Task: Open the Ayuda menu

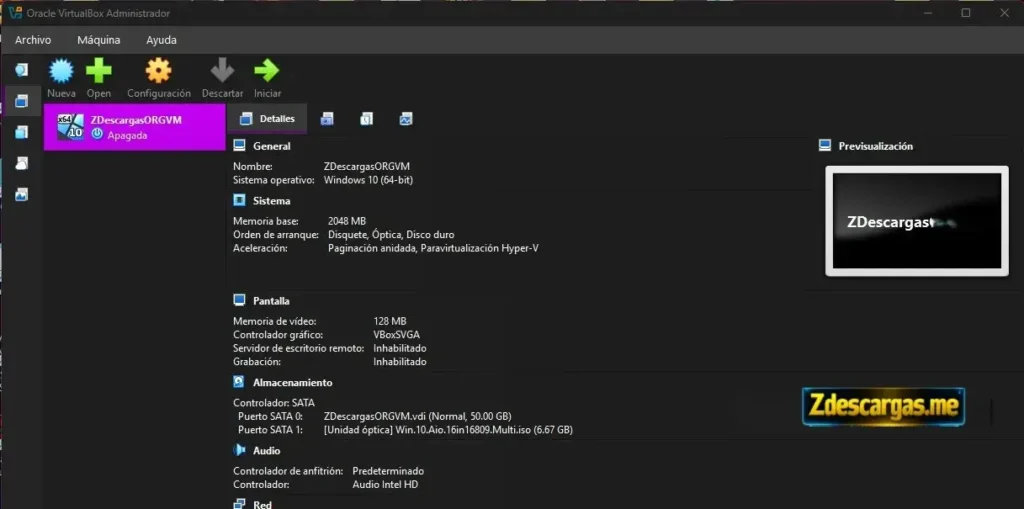Action: click(x=161, y=40)
